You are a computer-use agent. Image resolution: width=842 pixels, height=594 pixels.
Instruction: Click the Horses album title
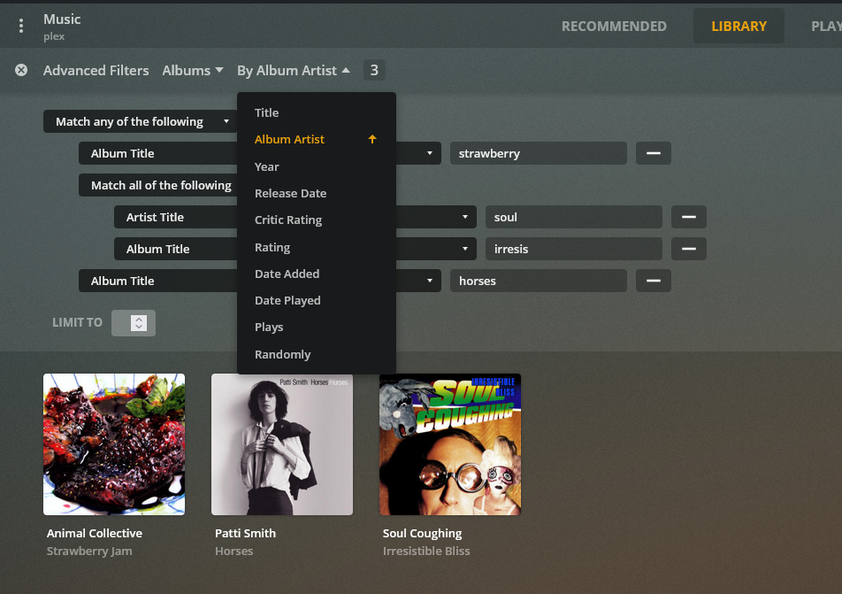click(x=234, y=551)
